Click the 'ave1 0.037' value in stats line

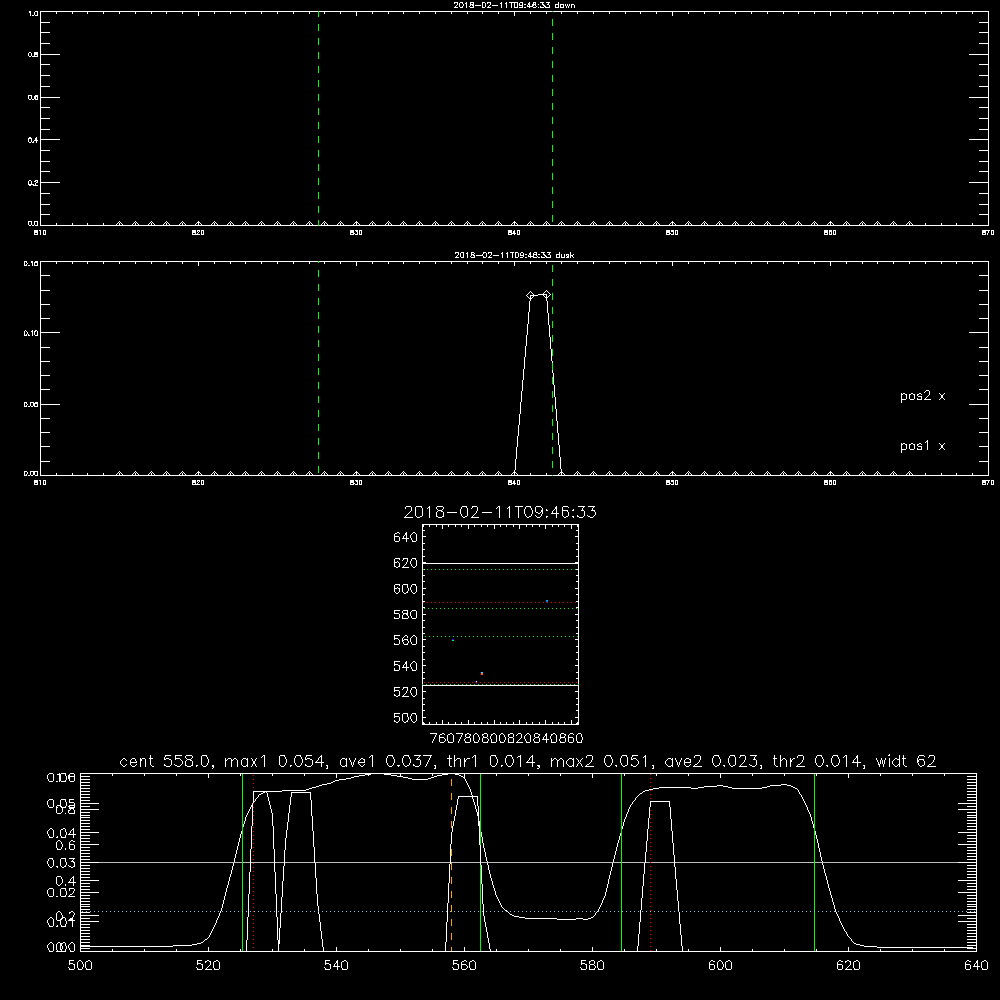pyautogui.click(x=386, y=761)
